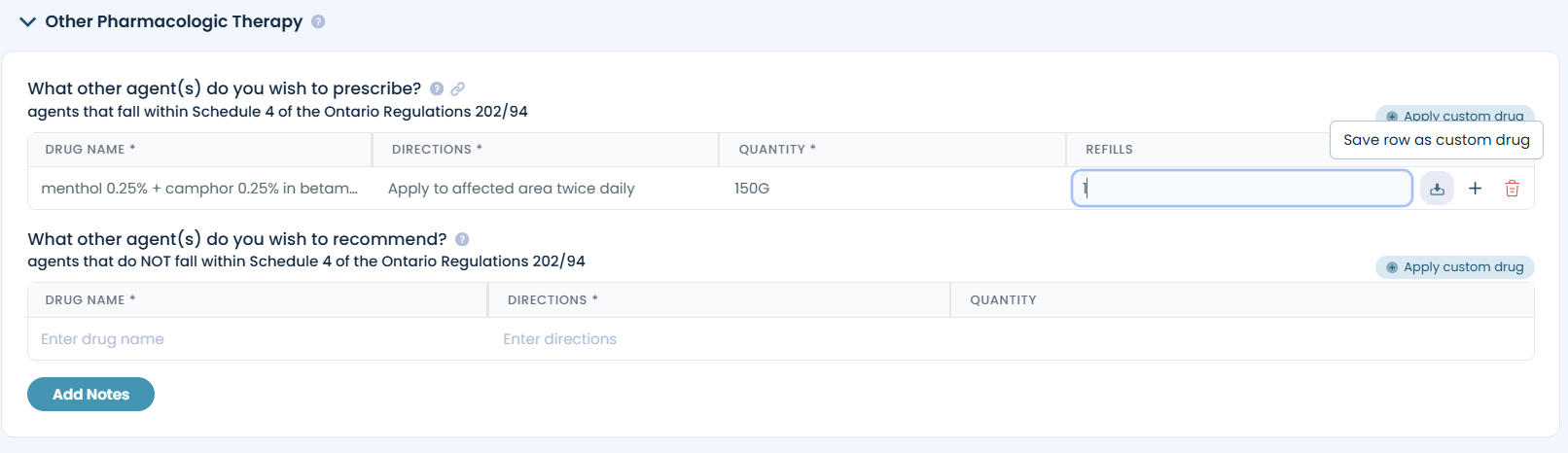Delete the menthol camphor row with trash icon
Screen dimensions: 1568x453
[1512, 189]
